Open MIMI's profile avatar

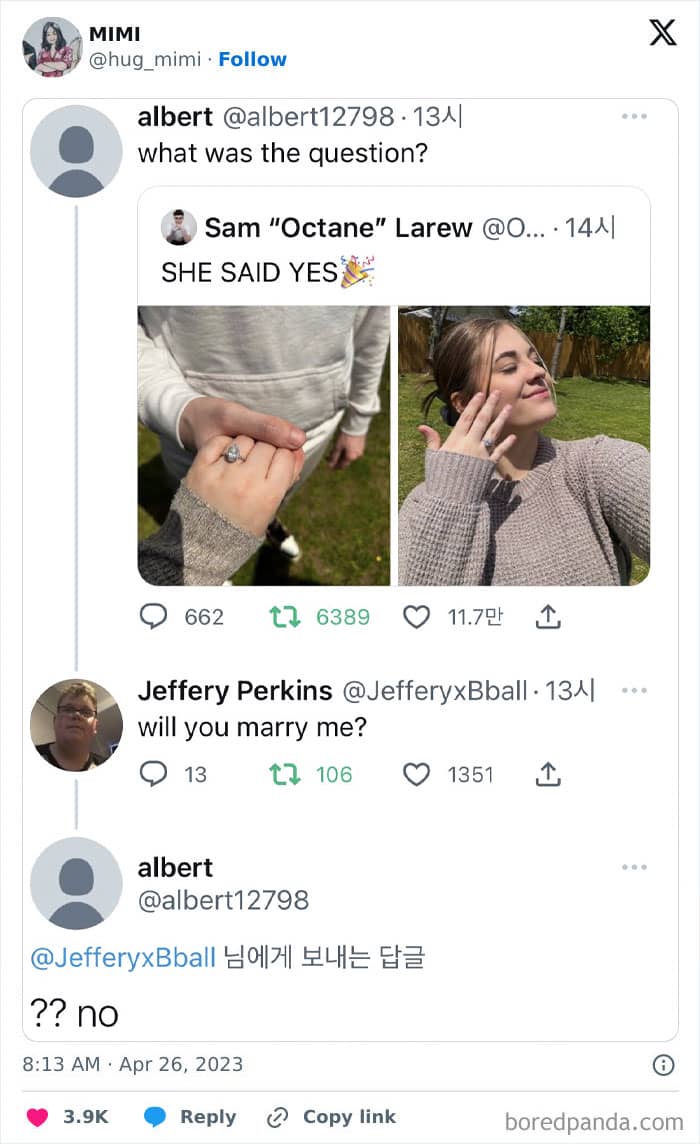point(52,47)
